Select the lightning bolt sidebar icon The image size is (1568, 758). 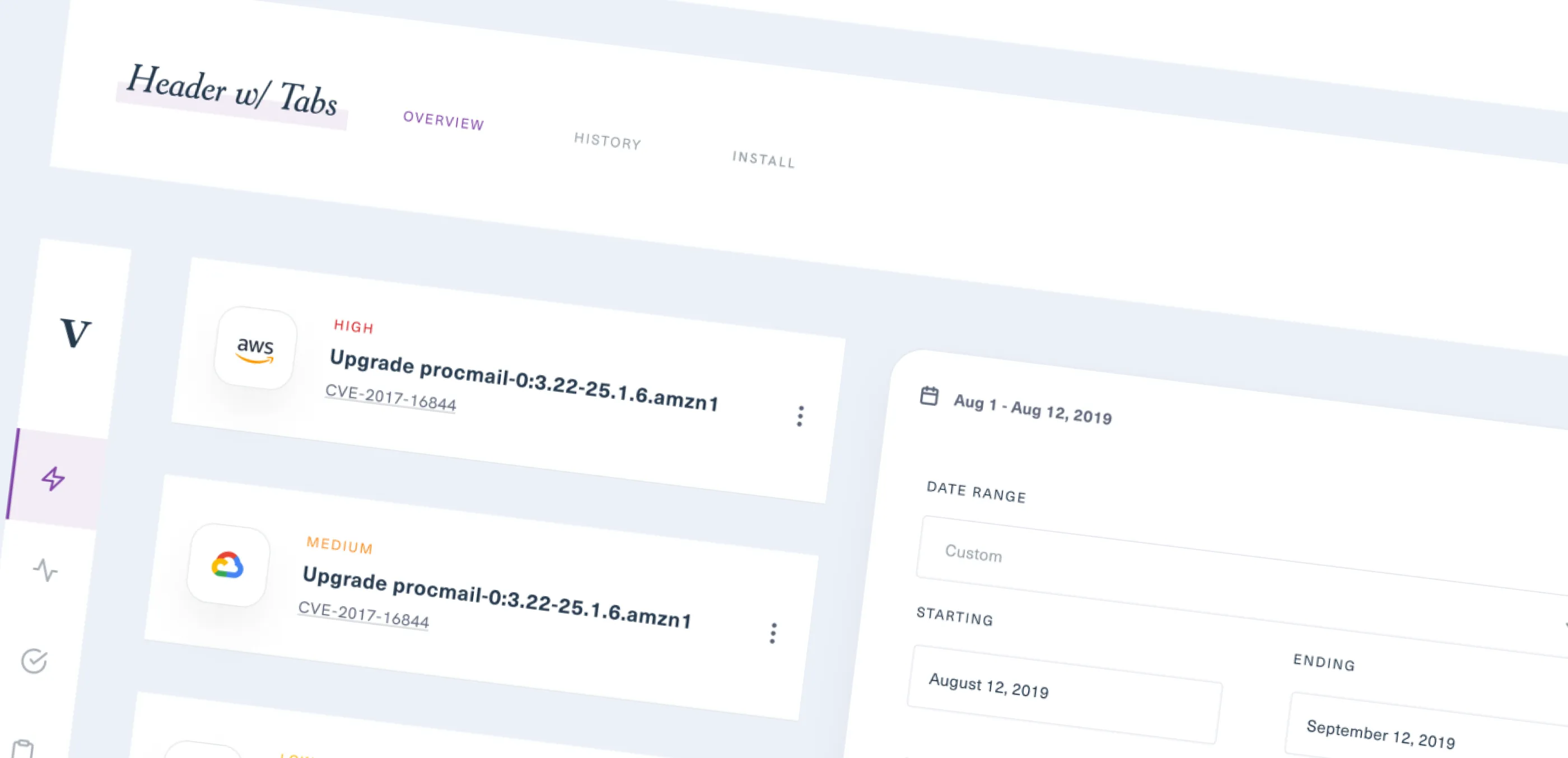pyautogui.click(x=53, y=478)
